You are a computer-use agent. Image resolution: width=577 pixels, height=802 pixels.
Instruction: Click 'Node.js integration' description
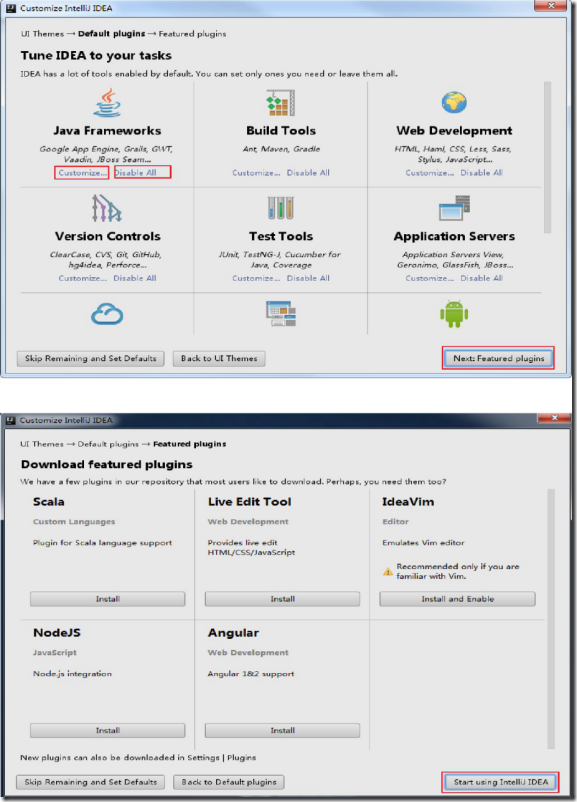coord(72,674)
